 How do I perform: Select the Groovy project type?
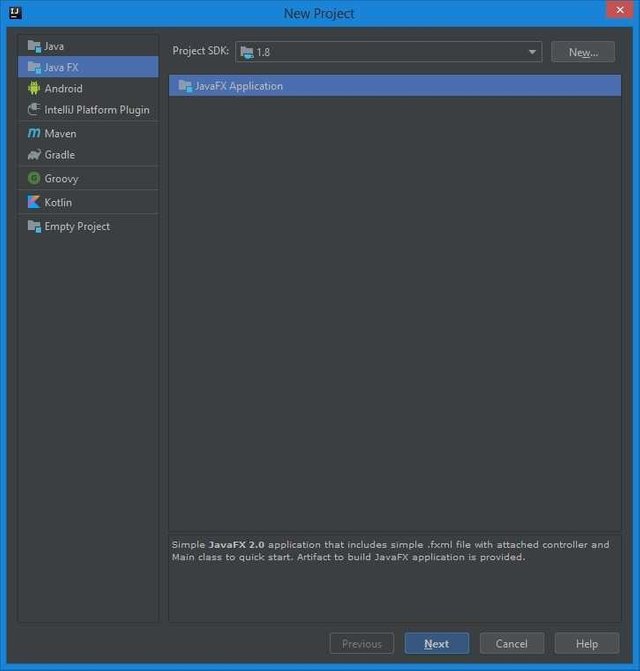pyautogui.click(x=88, y=178)
